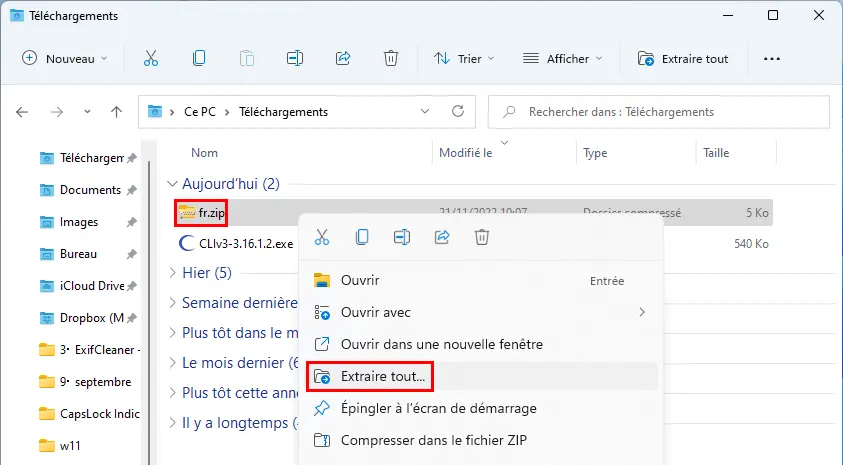
Task: Expand the Semaine dernière group
Action: click(173, 303)
